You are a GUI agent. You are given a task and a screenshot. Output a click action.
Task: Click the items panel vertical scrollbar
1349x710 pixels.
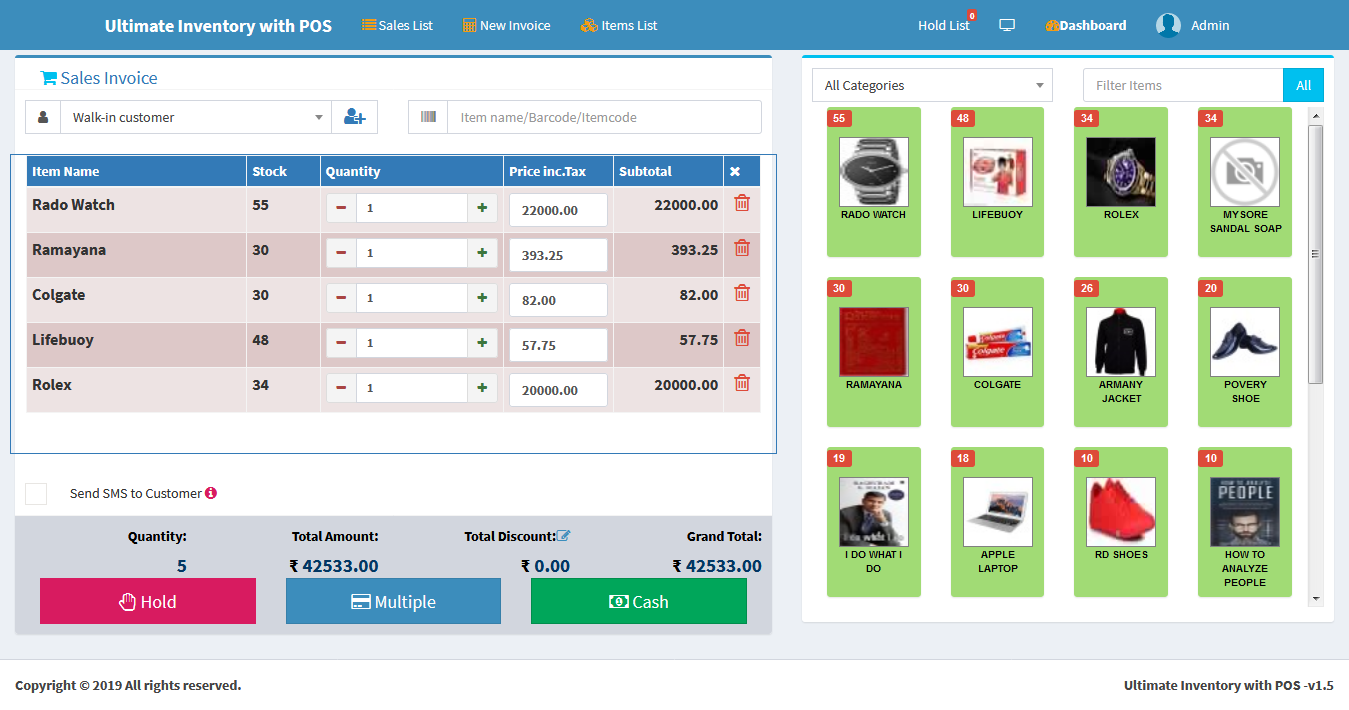click(1315, 254)
